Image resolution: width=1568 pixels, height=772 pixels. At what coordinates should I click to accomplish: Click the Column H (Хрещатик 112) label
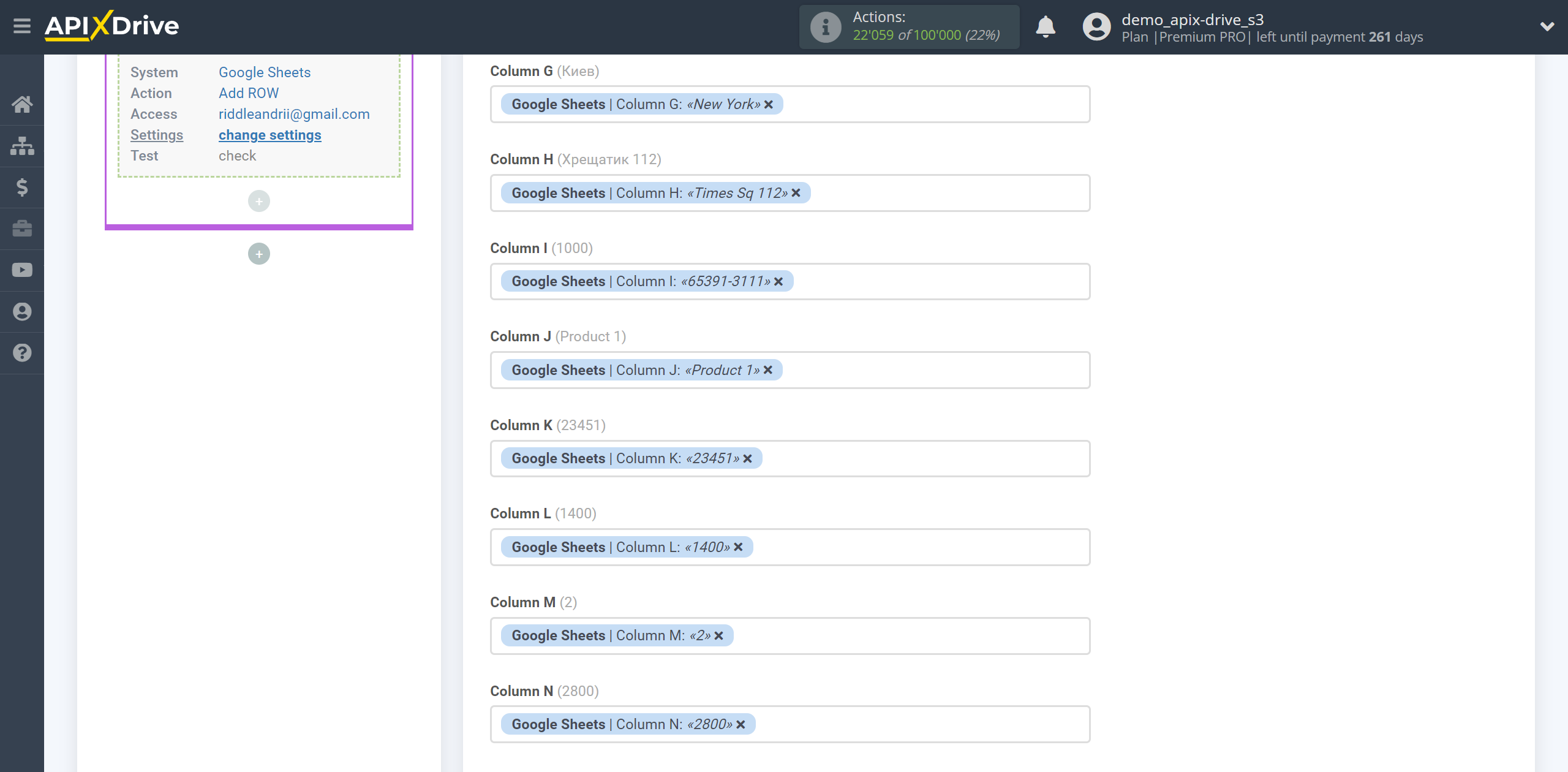click(576, 159)
